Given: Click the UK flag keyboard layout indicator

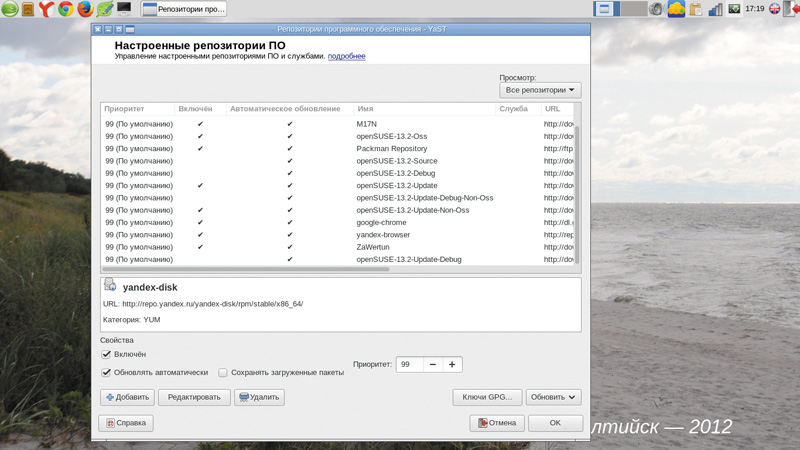Looking at the screenshot, I should pos(774,9).
